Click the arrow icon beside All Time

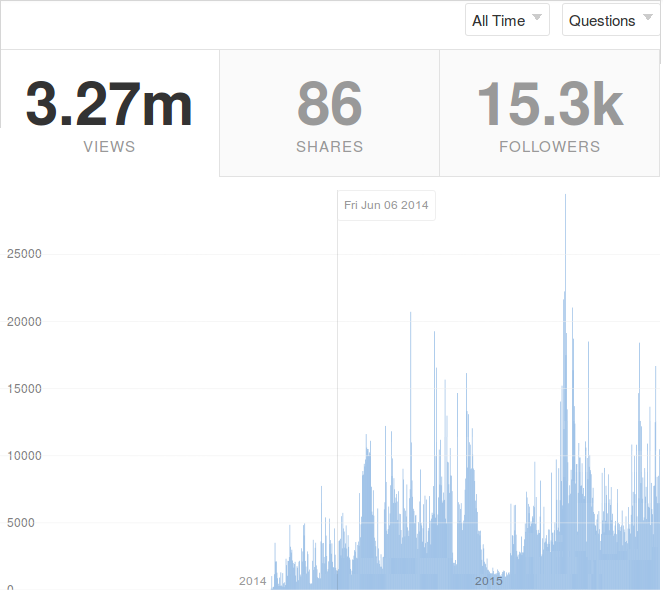(537, 18)
